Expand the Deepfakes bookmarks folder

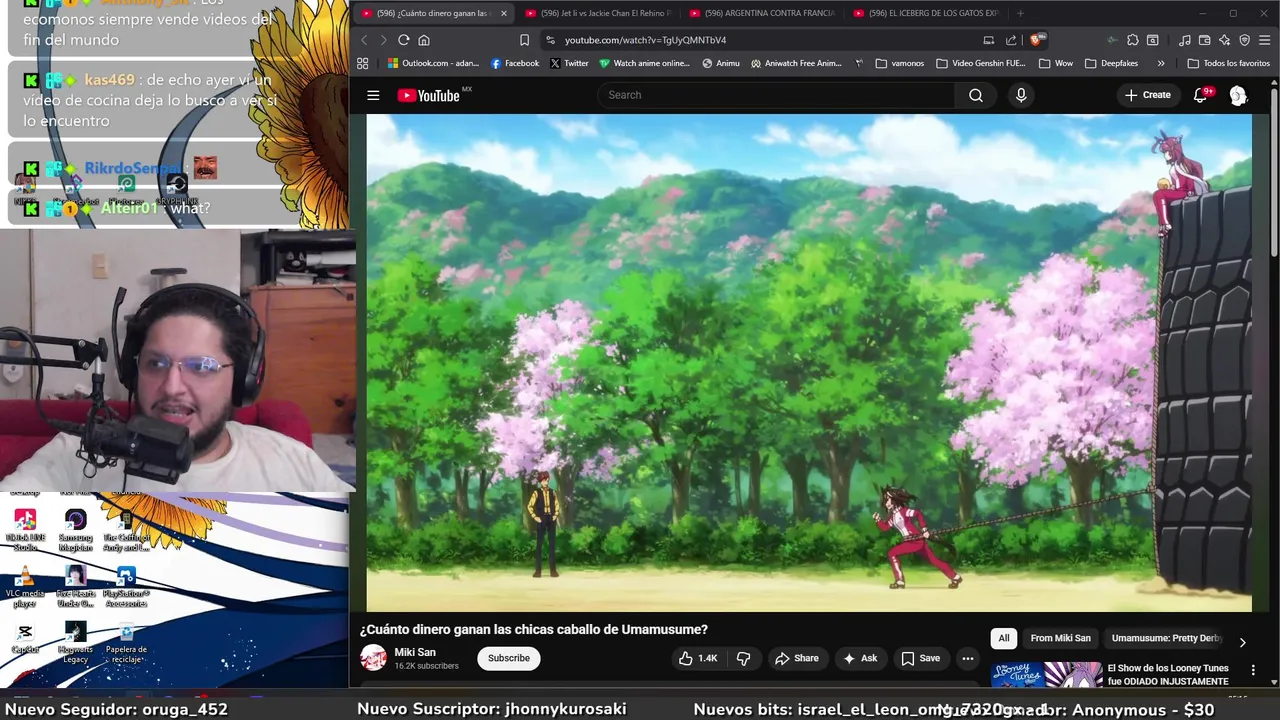coord(1111,63)
